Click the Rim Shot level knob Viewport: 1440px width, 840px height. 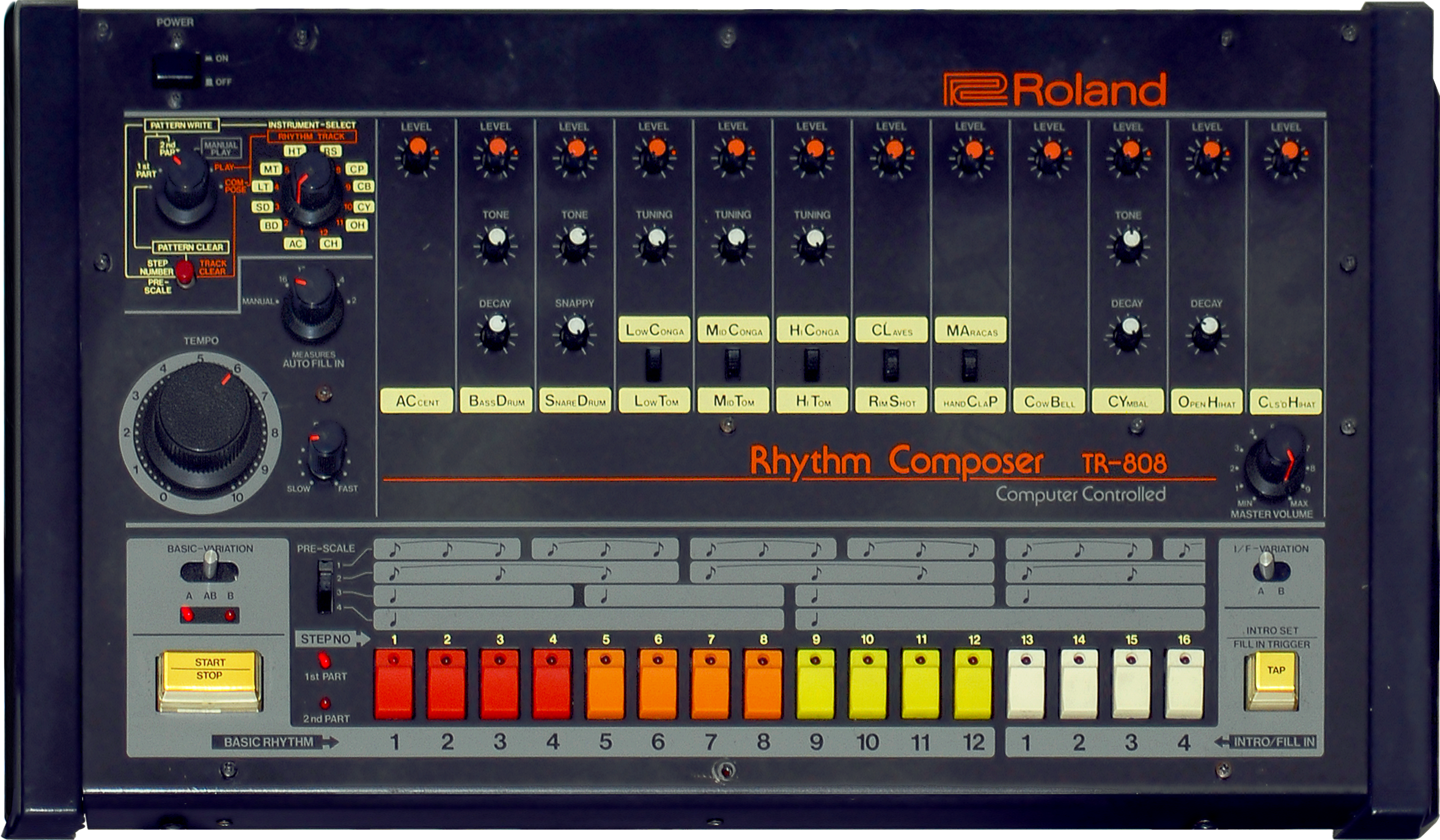(x=892, y=156)
